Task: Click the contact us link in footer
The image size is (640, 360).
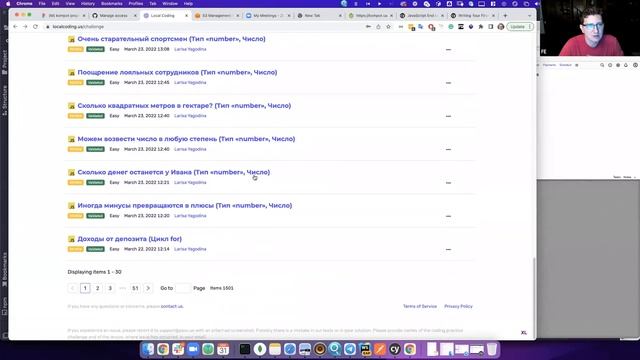Action: tap(172, 306)
